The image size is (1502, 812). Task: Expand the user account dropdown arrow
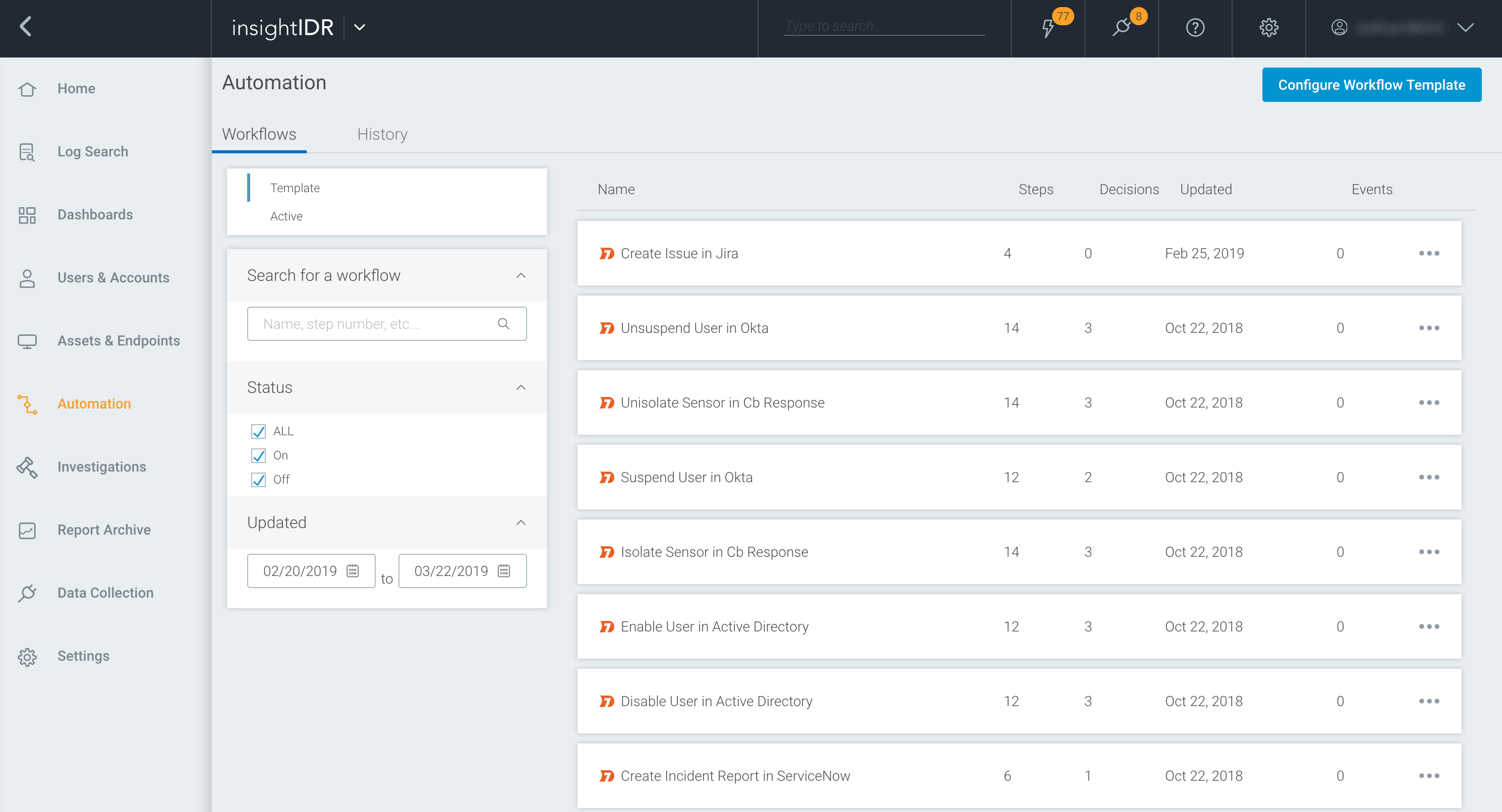(x=1465, y=27)
